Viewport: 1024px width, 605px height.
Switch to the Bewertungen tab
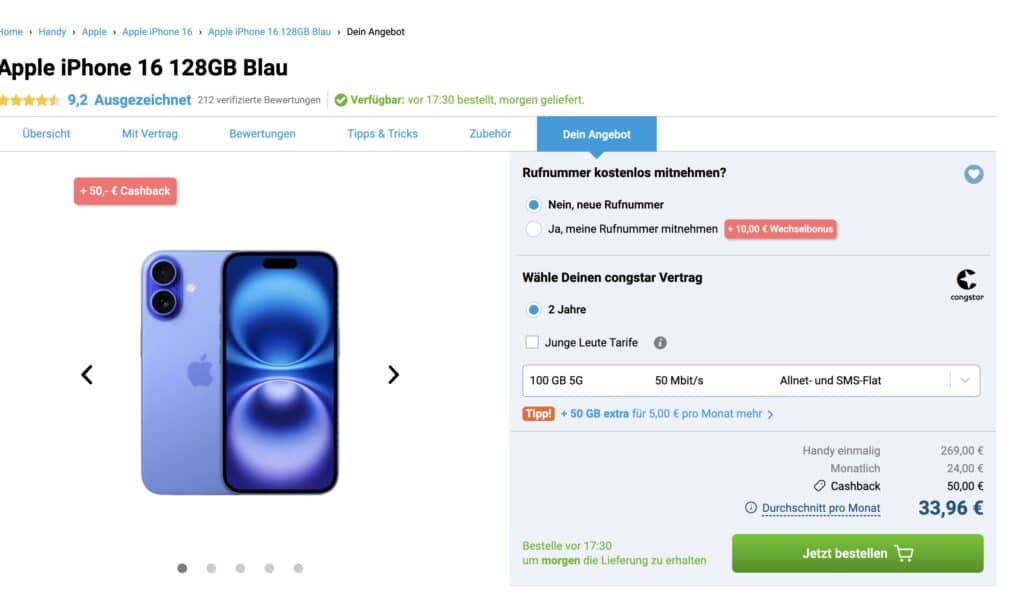point(262,134)
